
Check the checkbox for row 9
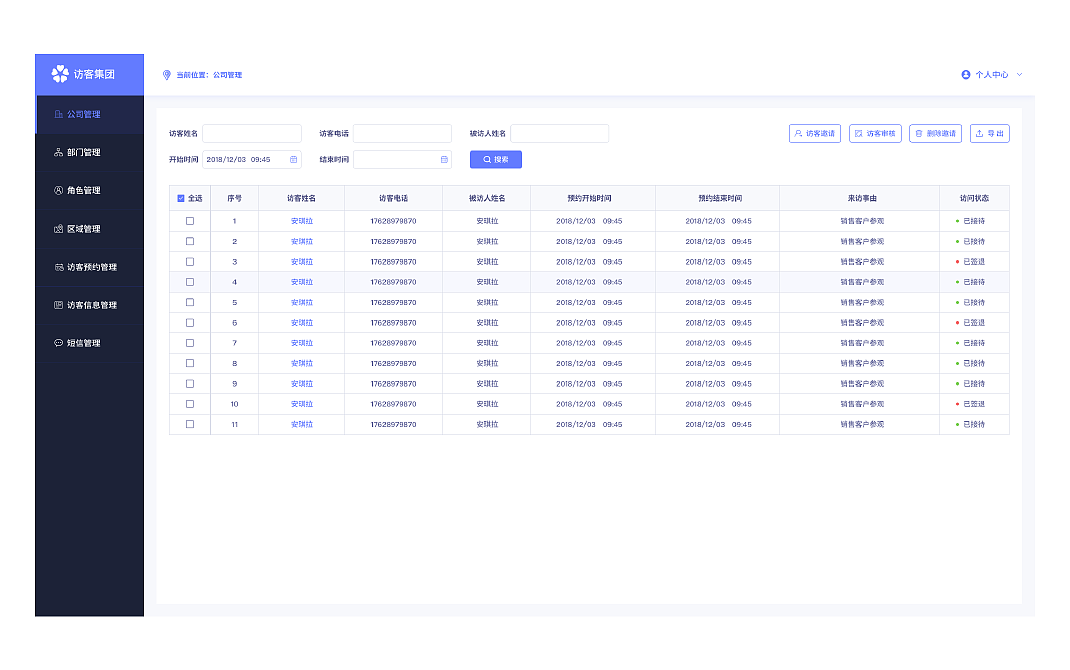tap(190, 384)
